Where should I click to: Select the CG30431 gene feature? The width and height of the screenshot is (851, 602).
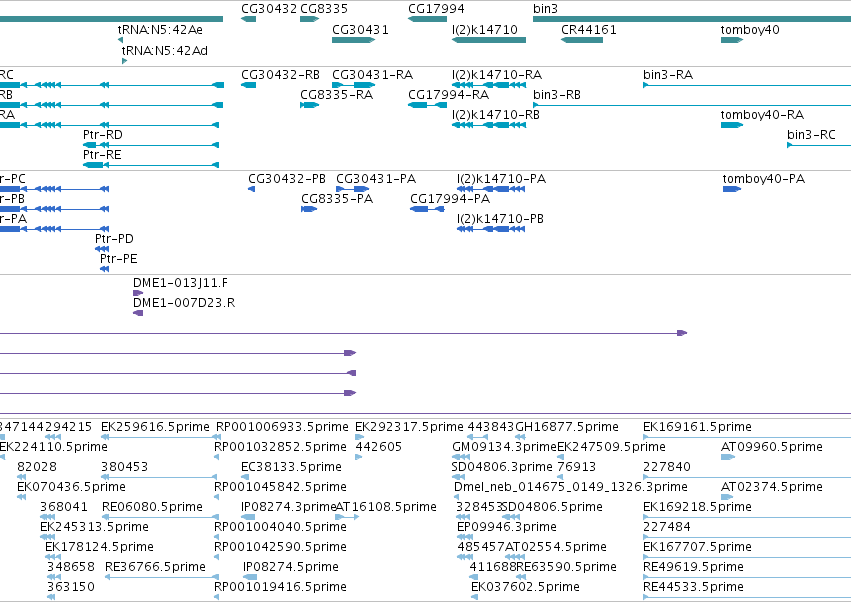(353, 40)
